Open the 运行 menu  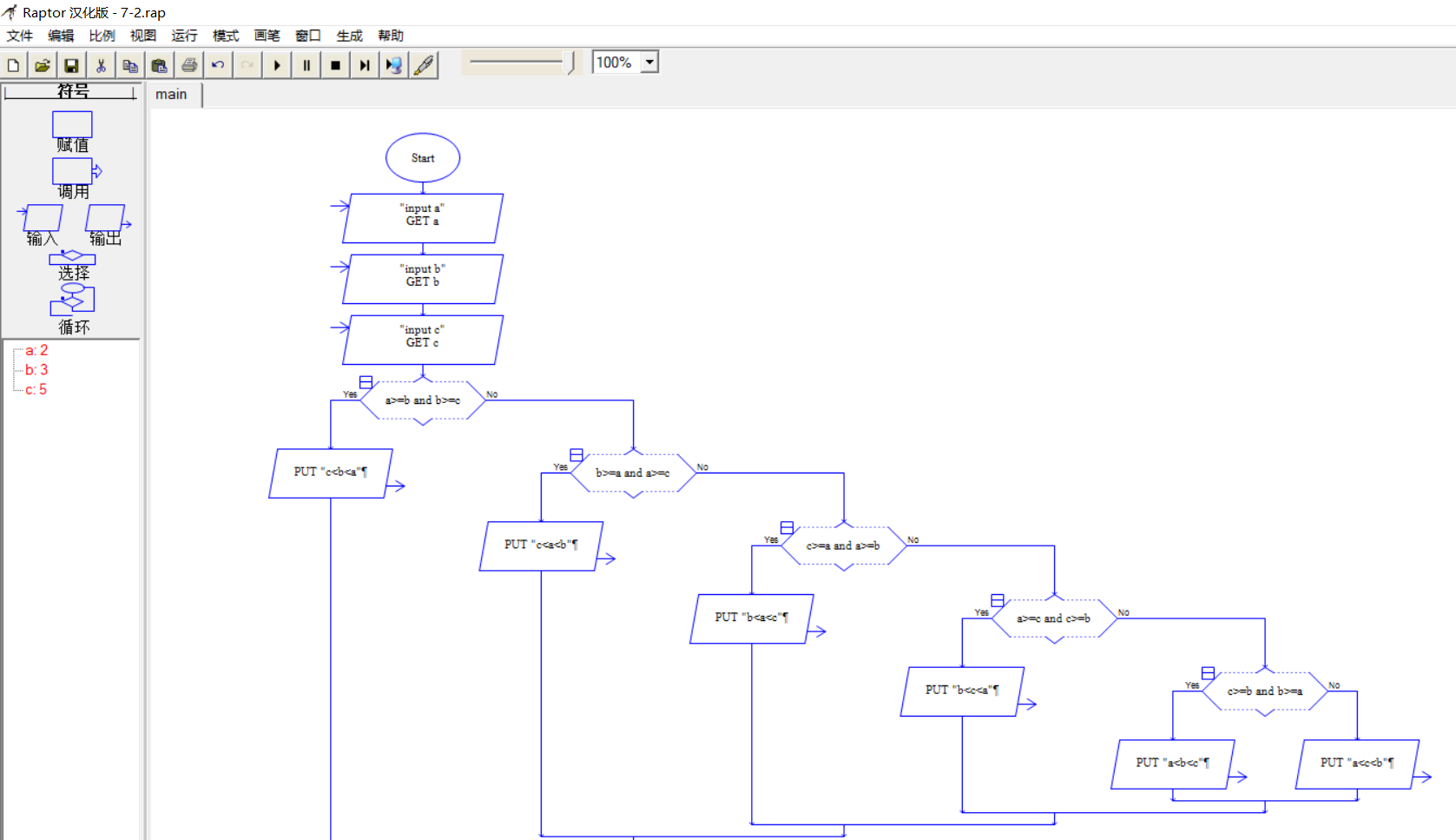coord(184,36)
